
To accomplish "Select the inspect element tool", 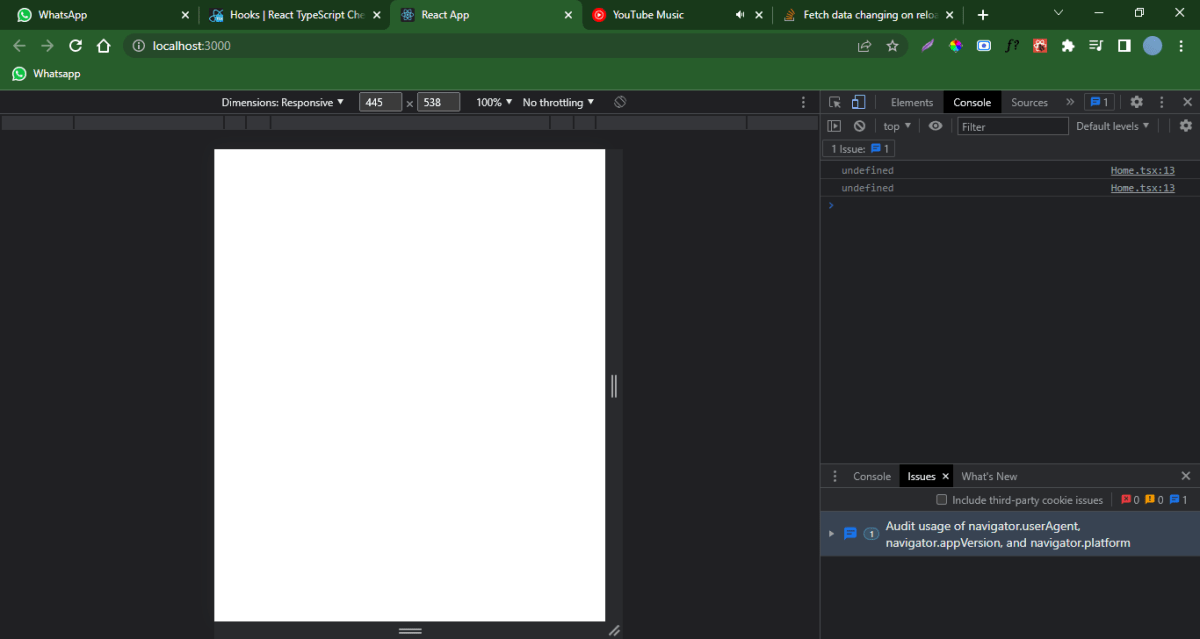I will [x=835, y=101].
